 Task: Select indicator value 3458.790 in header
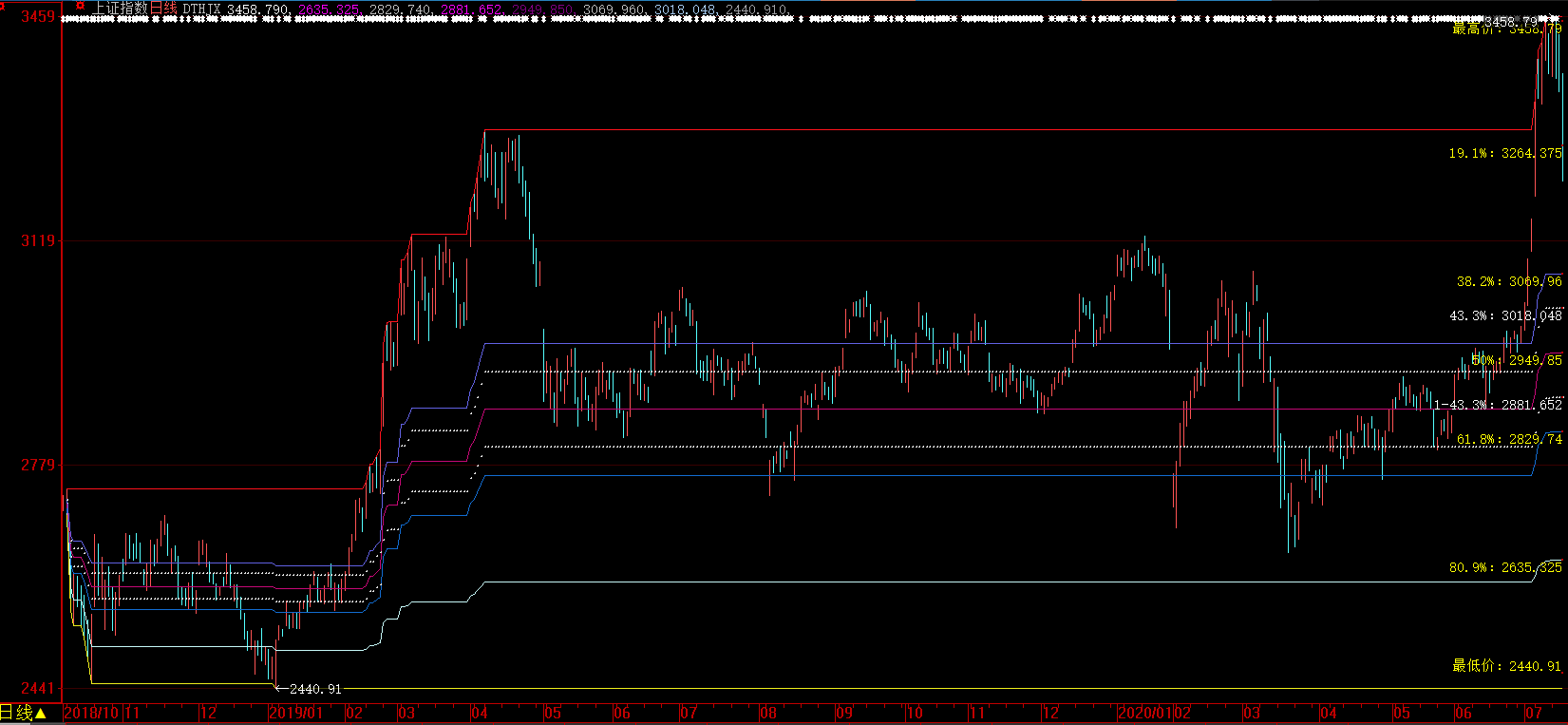coord(259,10)
